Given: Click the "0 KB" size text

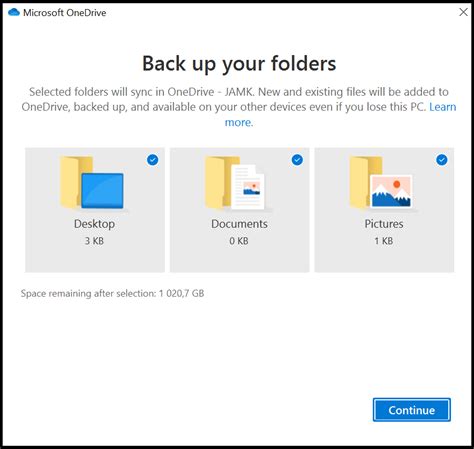Looking at the screenshot, I should click(x=239, y=241).
